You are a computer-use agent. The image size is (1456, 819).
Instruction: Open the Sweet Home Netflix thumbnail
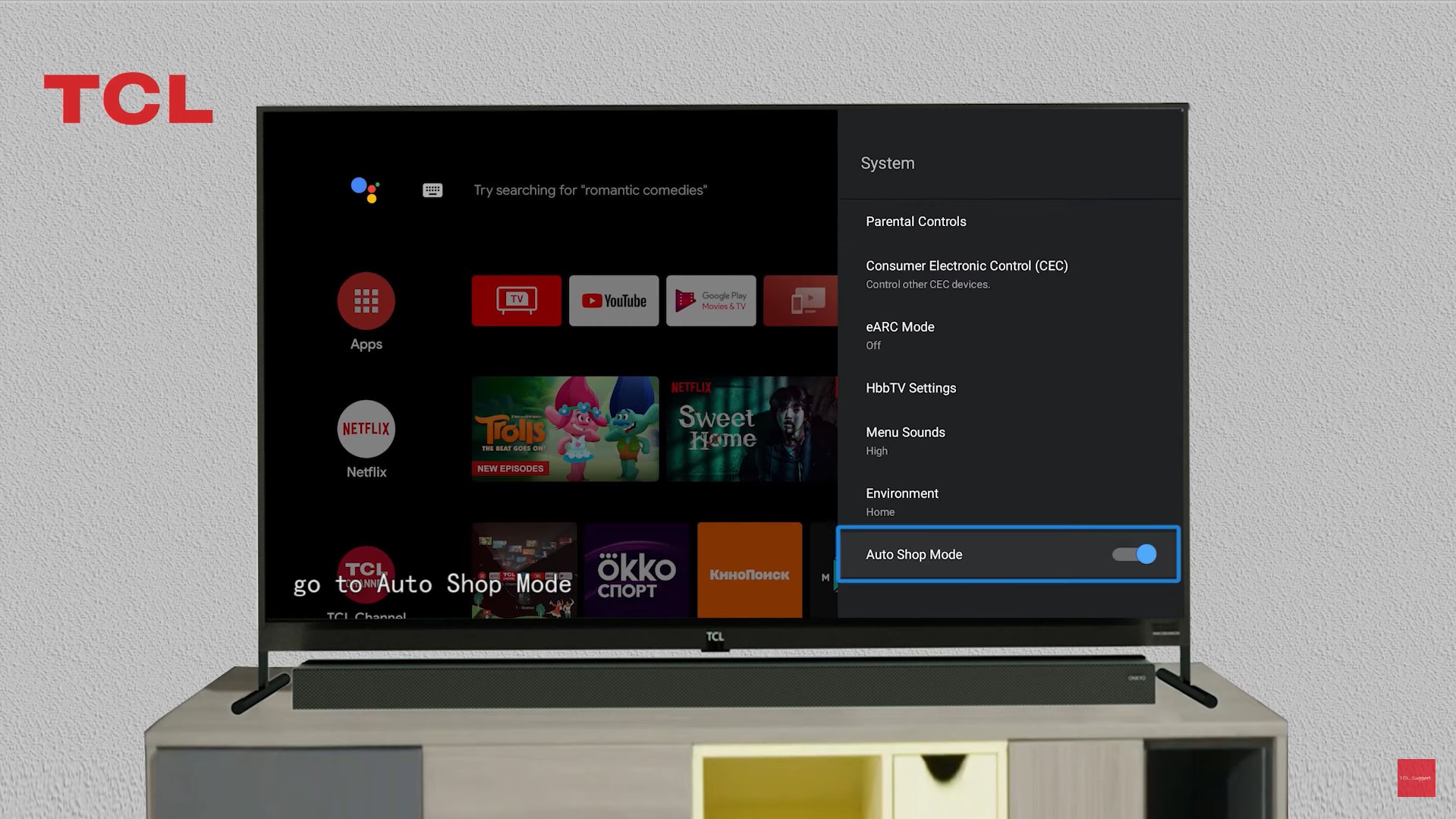[x=751, y=429]
